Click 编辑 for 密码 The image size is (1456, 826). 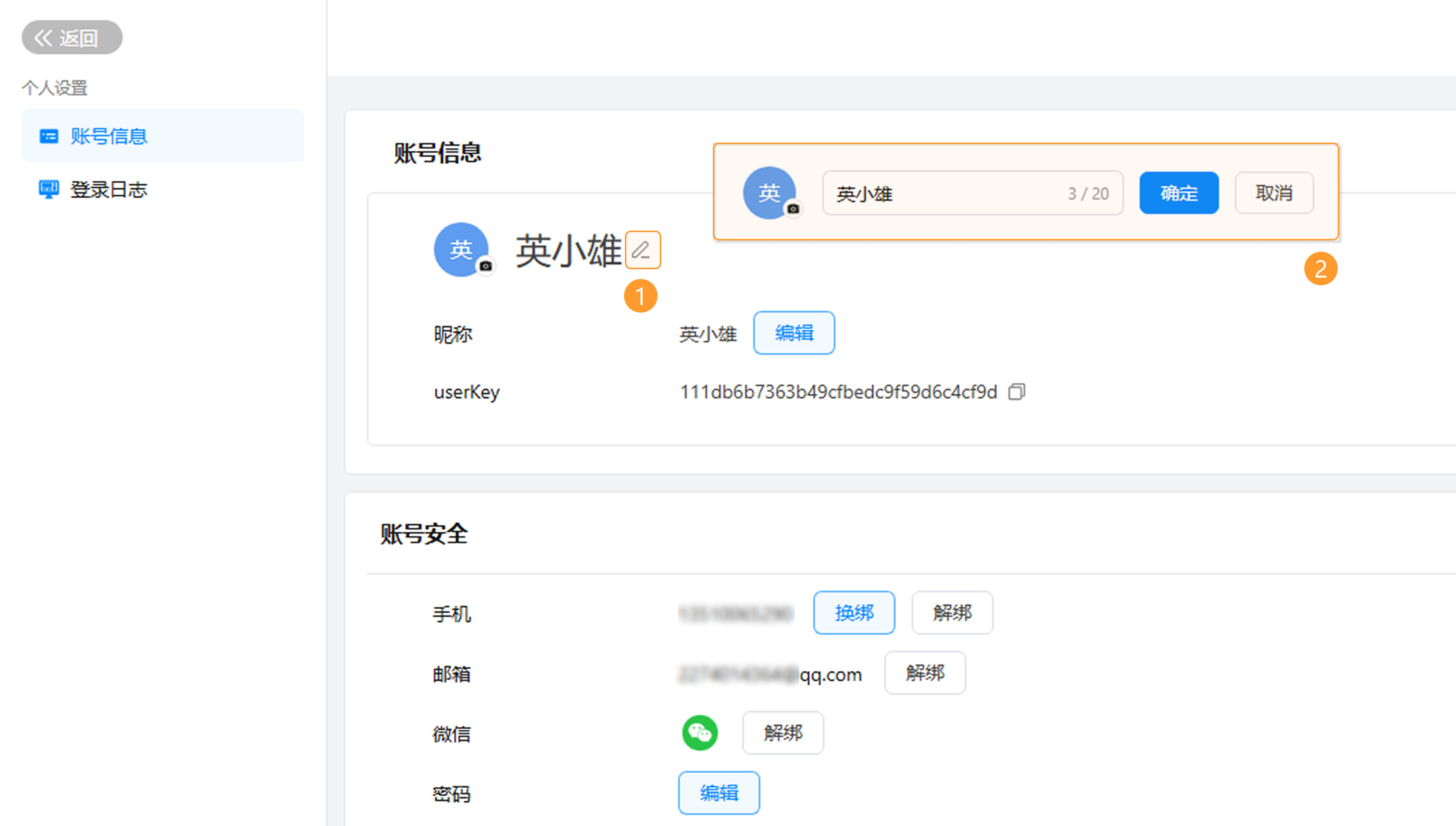pyautogui.click(x=719, y=793)
